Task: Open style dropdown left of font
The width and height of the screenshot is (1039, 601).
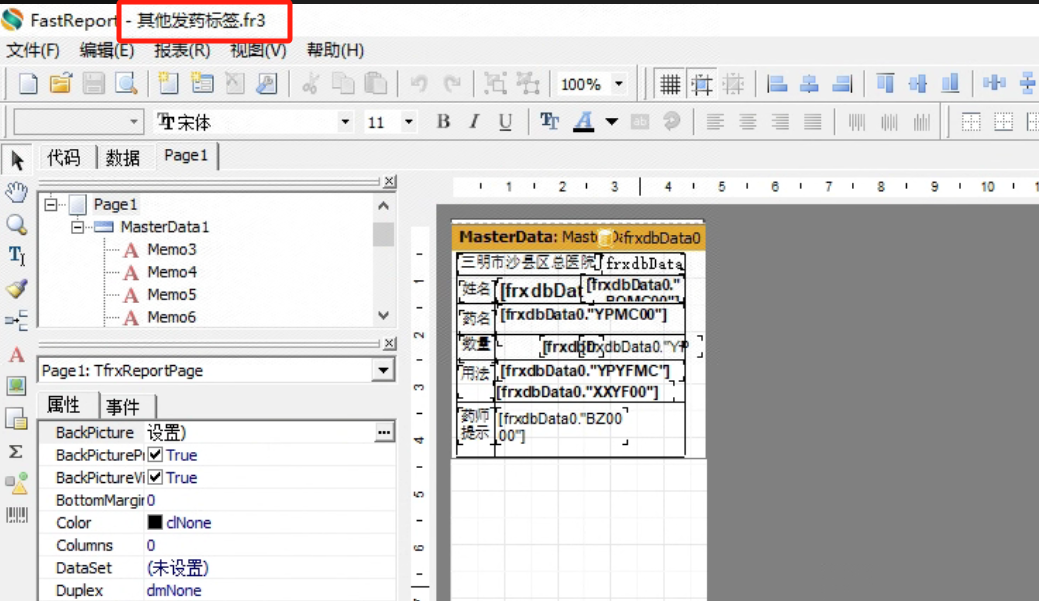Action: click(x=134, y=122)
